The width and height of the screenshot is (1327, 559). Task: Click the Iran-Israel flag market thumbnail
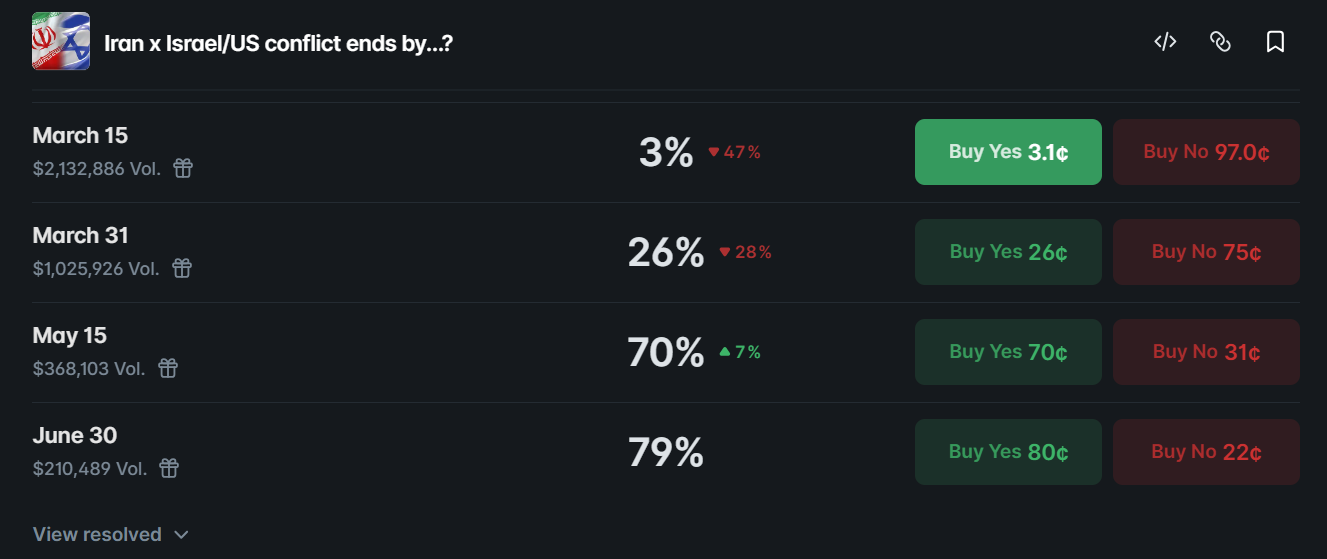tap(61, 42)
